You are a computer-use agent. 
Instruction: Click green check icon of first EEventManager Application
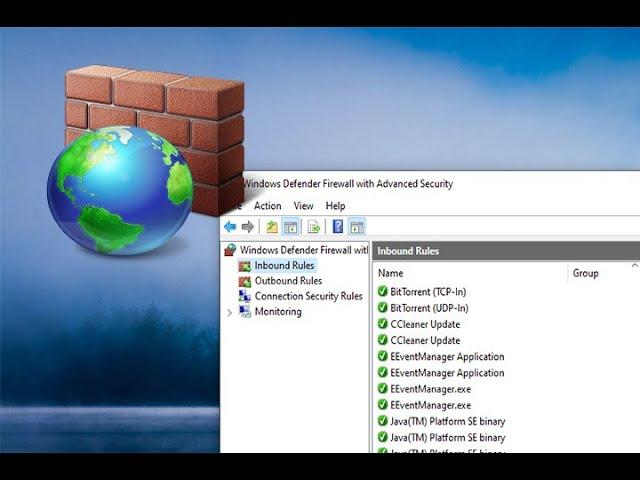[x=382, y=356]
